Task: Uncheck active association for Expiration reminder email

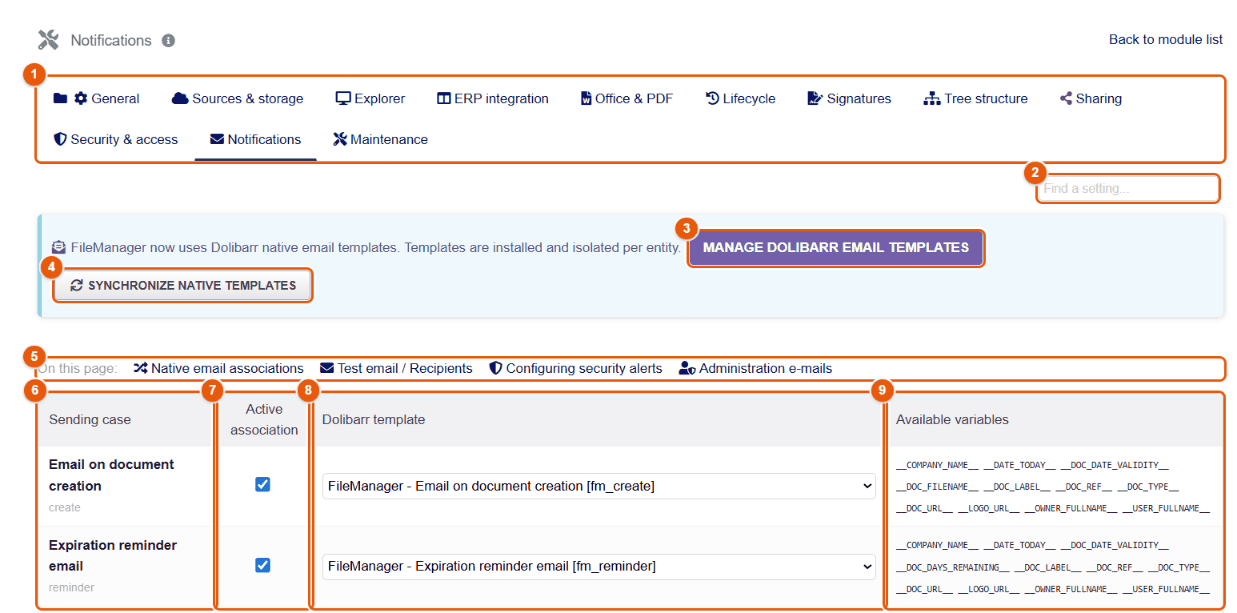Action: click(263, 565)
